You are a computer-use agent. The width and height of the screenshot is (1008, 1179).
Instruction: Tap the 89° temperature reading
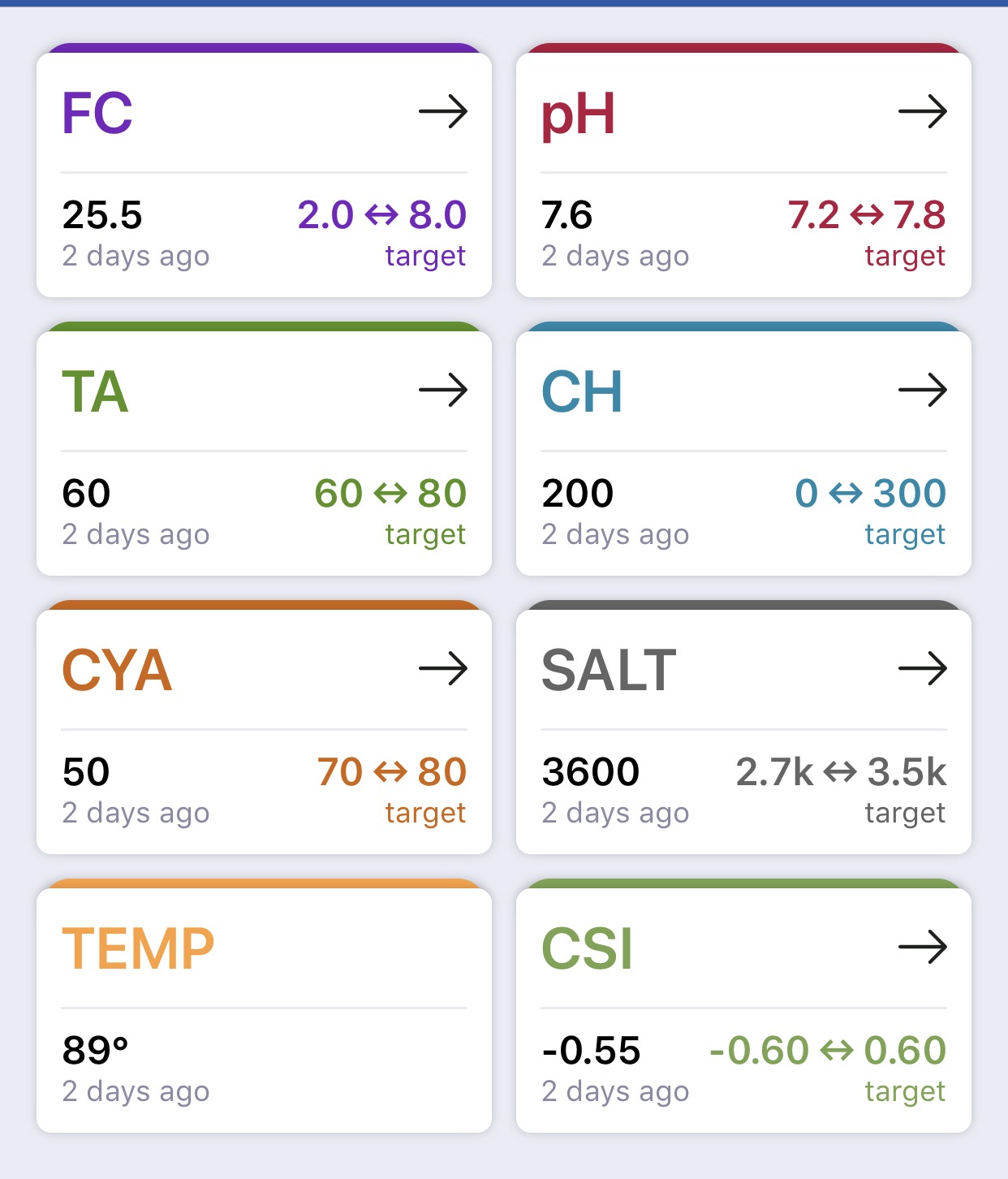click(x=96, y=1051)
